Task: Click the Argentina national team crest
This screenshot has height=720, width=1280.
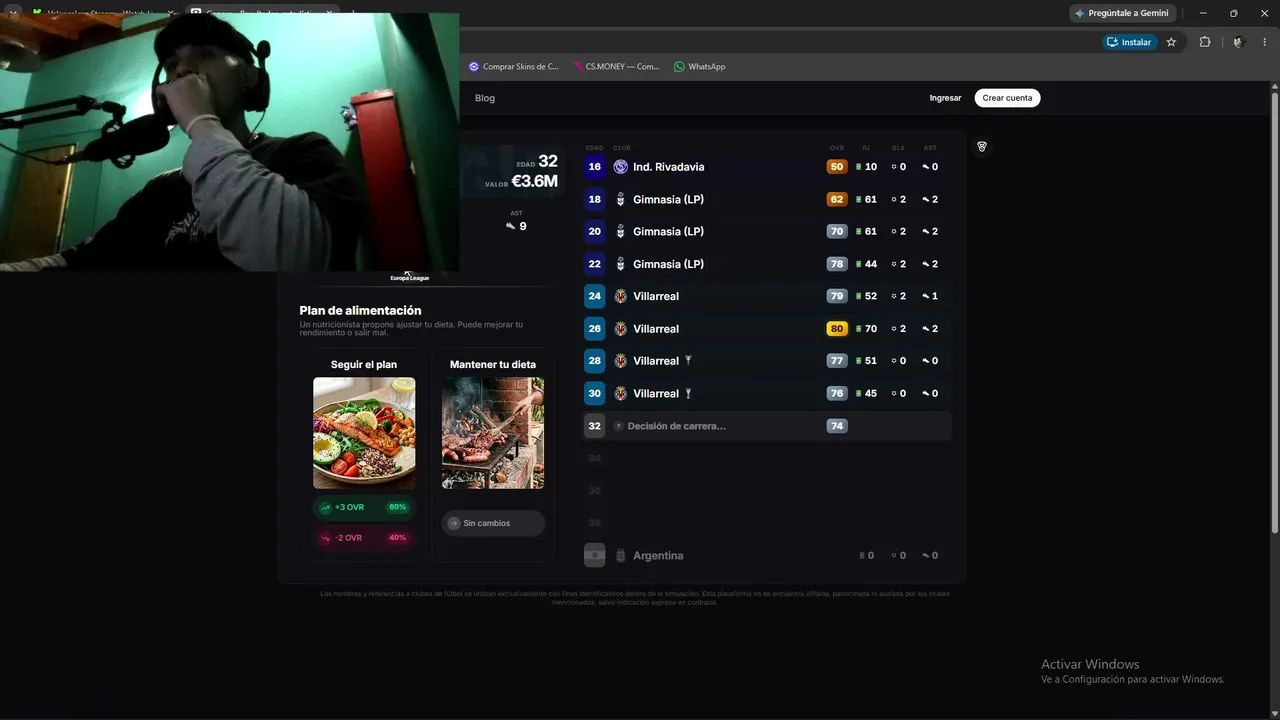Action: (621, 555)
